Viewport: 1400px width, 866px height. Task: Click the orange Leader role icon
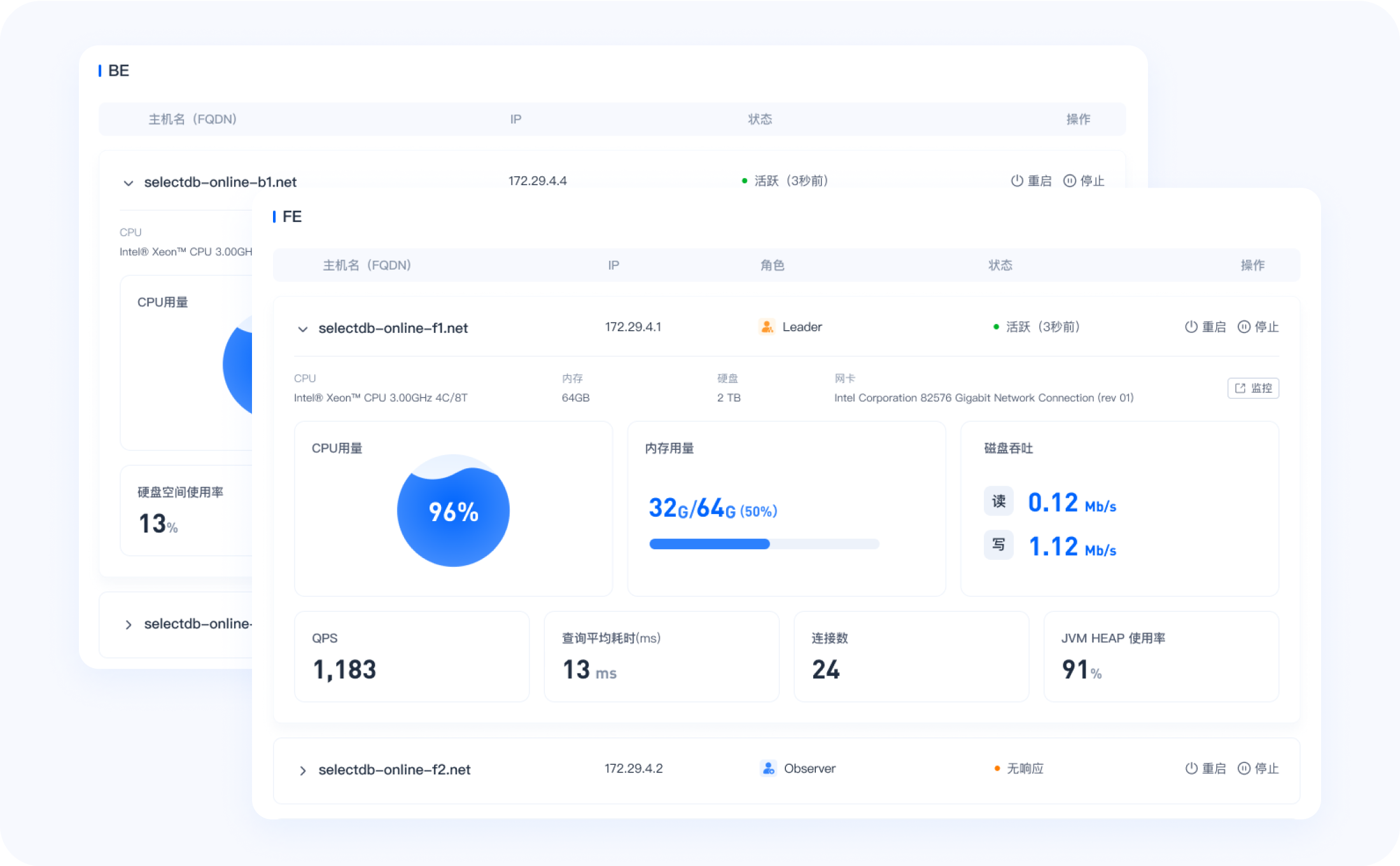tap(767, 327)
